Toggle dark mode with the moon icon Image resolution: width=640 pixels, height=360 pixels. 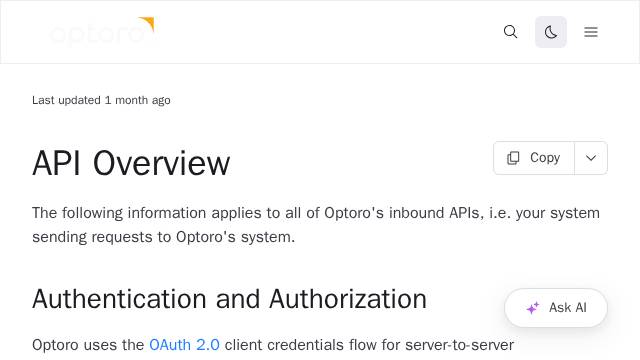tap(551, 32)
